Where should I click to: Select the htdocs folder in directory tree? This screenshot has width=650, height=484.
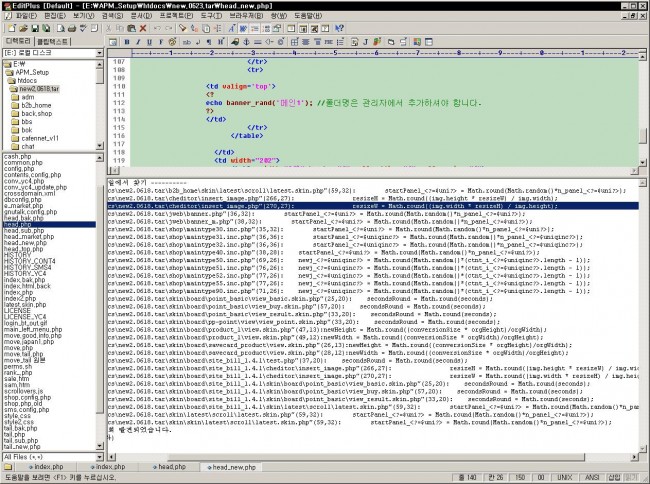click(30, 80)
